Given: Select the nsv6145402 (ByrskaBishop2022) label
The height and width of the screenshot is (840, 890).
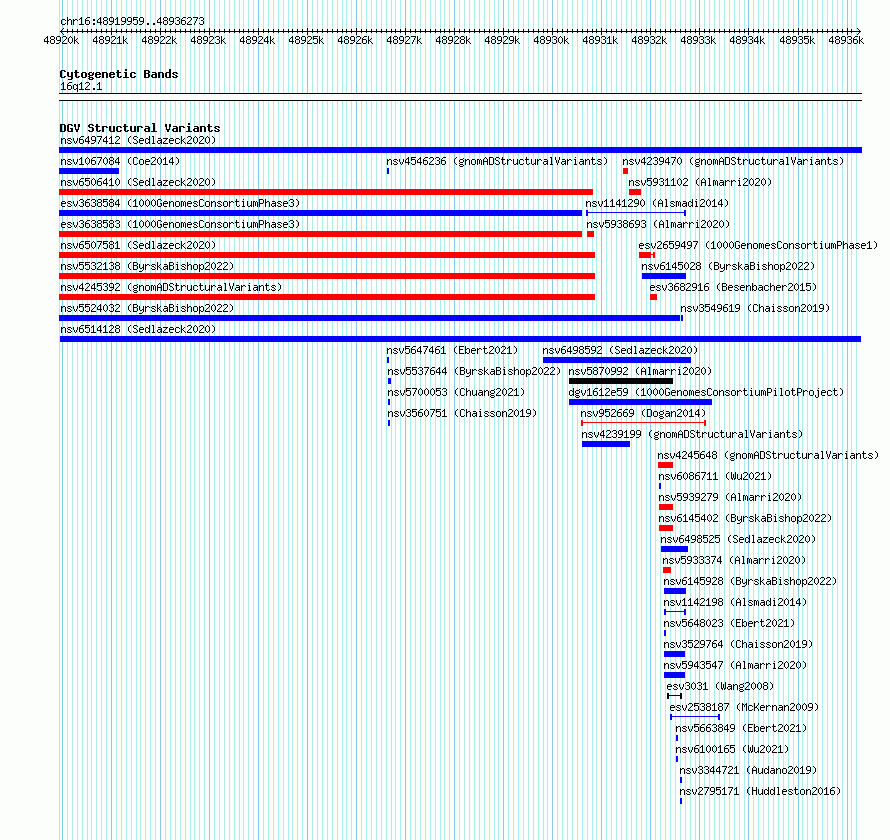Looking at the screenshot, I should 745,518.
